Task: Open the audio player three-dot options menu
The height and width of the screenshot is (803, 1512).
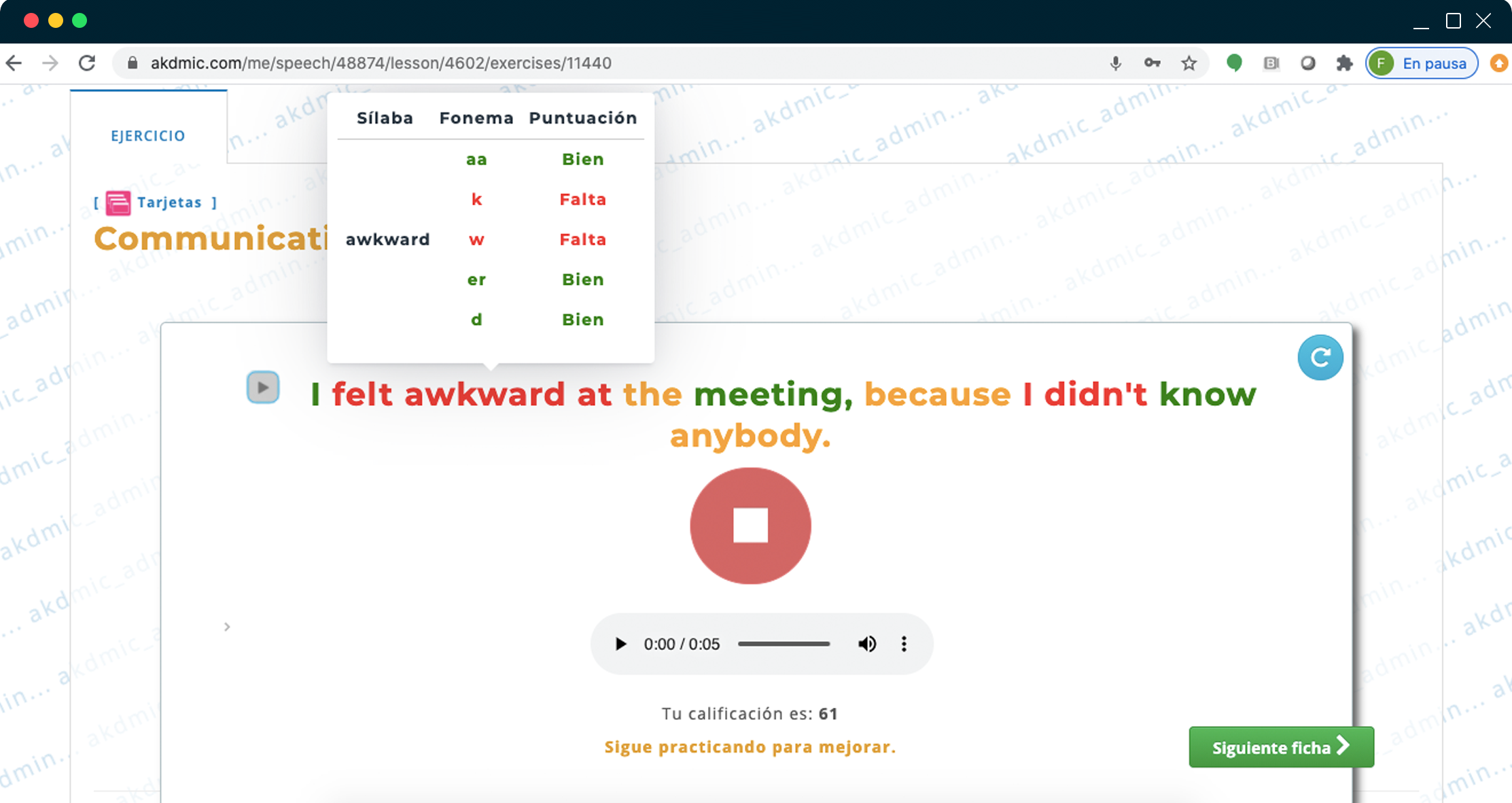Action: (904, 644)
